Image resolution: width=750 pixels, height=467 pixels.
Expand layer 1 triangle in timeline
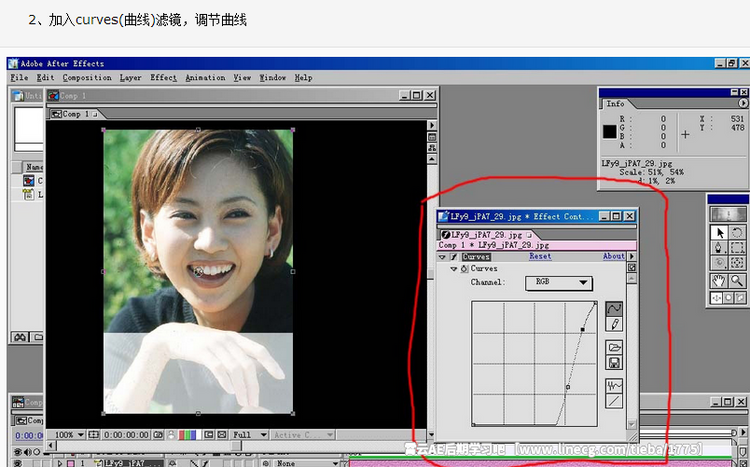tap(60, 464)
